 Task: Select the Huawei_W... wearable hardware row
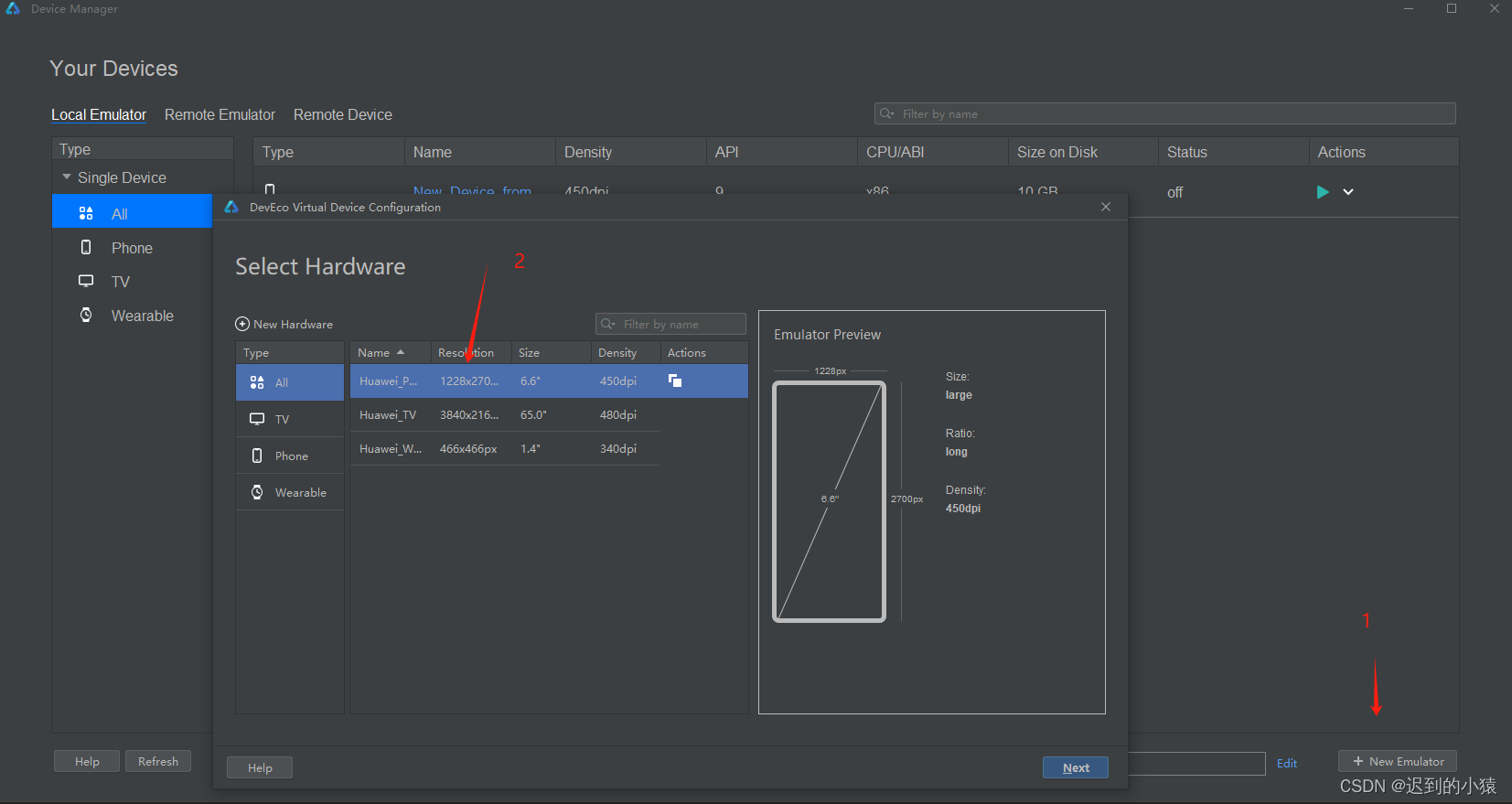(505, 448)
